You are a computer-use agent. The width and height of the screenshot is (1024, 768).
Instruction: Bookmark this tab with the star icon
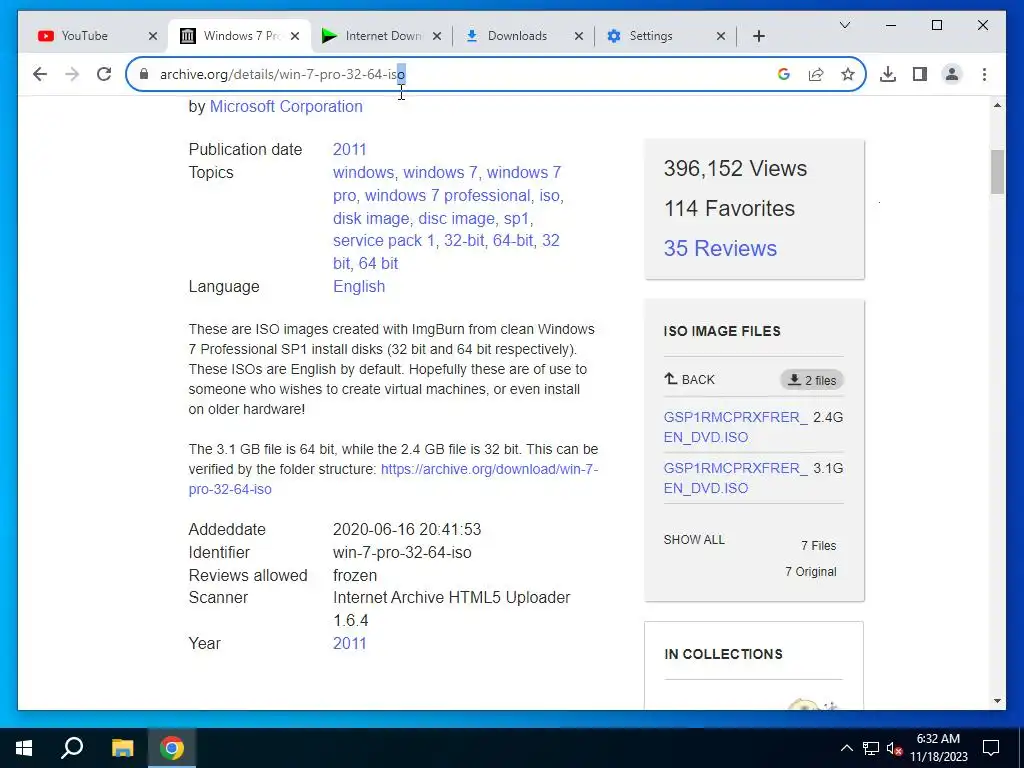click(x=848, y=74)
